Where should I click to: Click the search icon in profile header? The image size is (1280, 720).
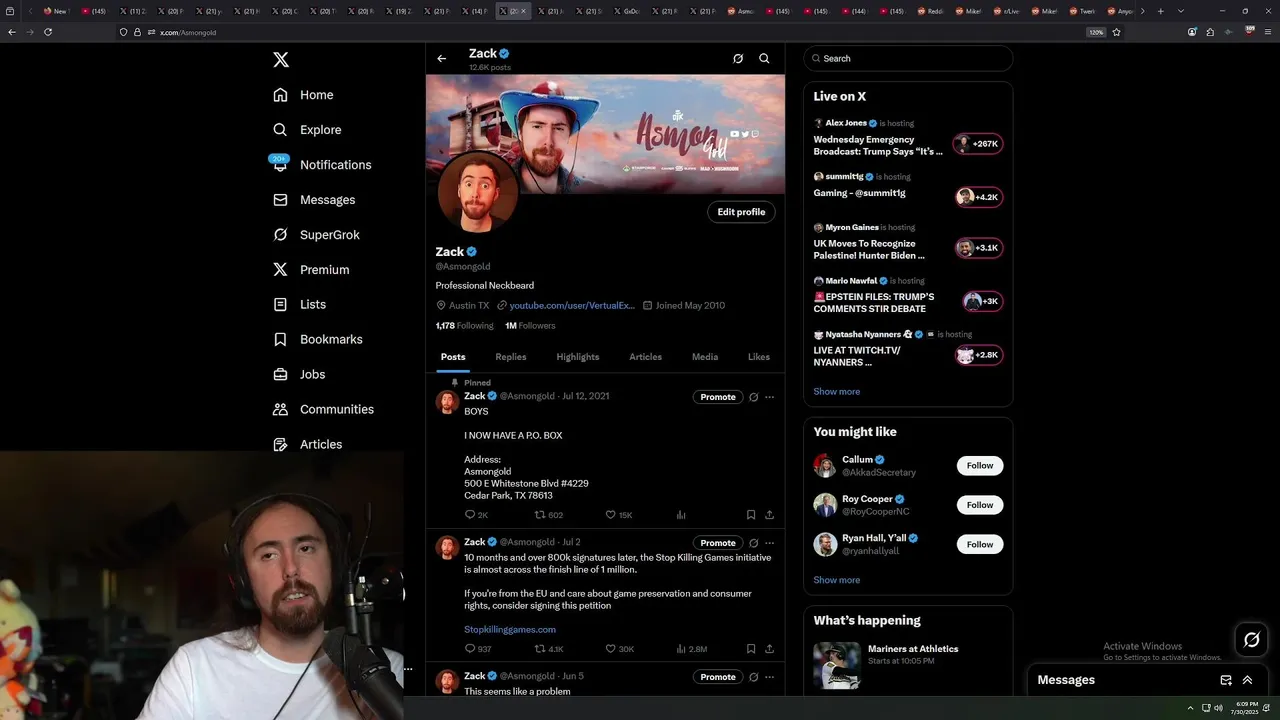coord(764,59)
